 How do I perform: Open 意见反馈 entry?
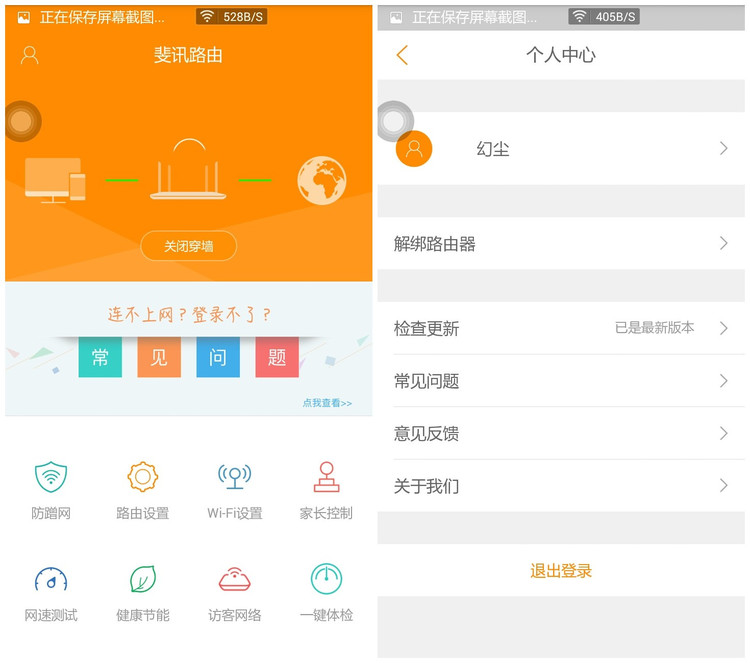(x=561, y=433)
